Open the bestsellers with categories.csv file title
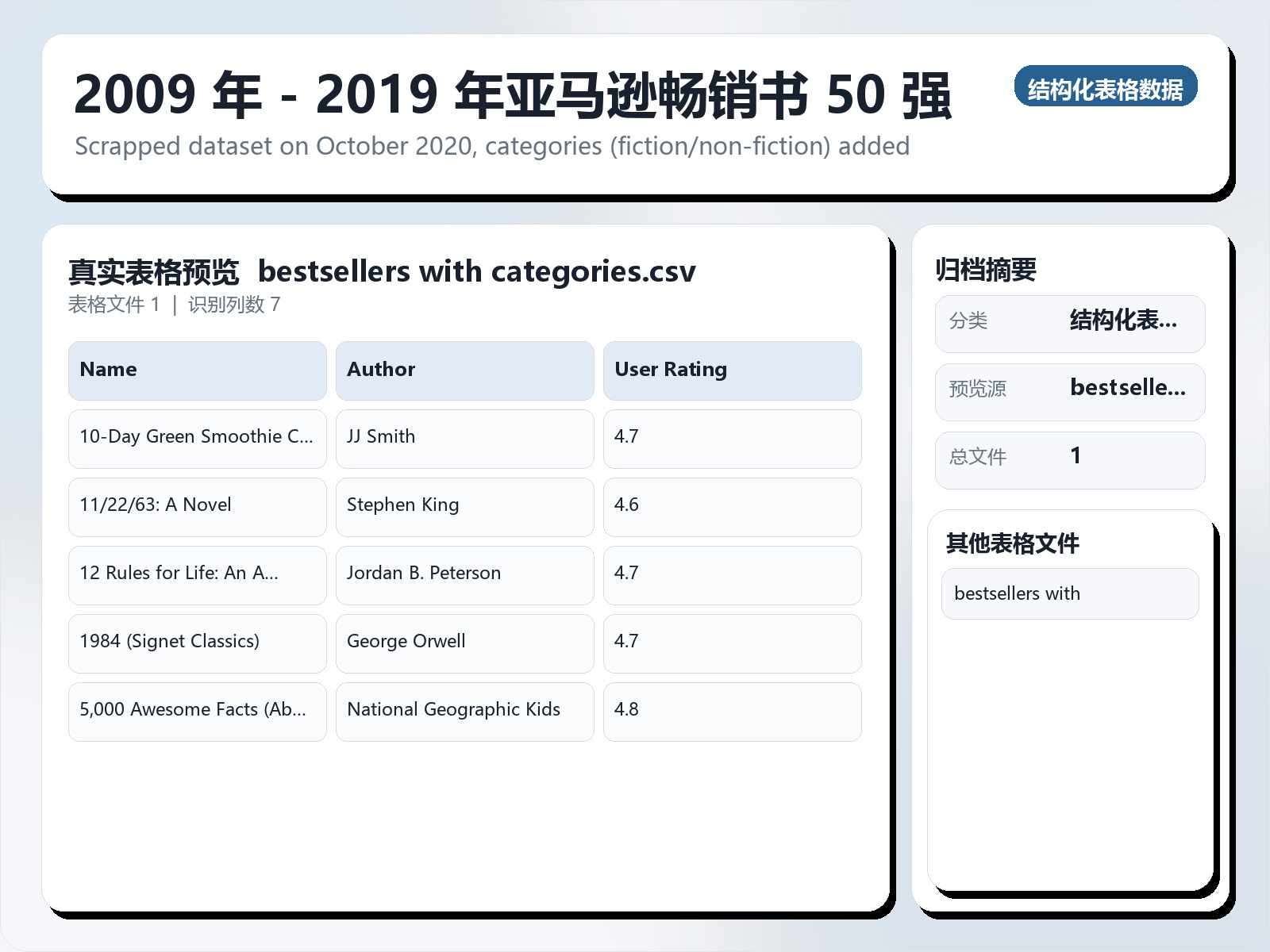1270x952 pixels. pos(477,271)
